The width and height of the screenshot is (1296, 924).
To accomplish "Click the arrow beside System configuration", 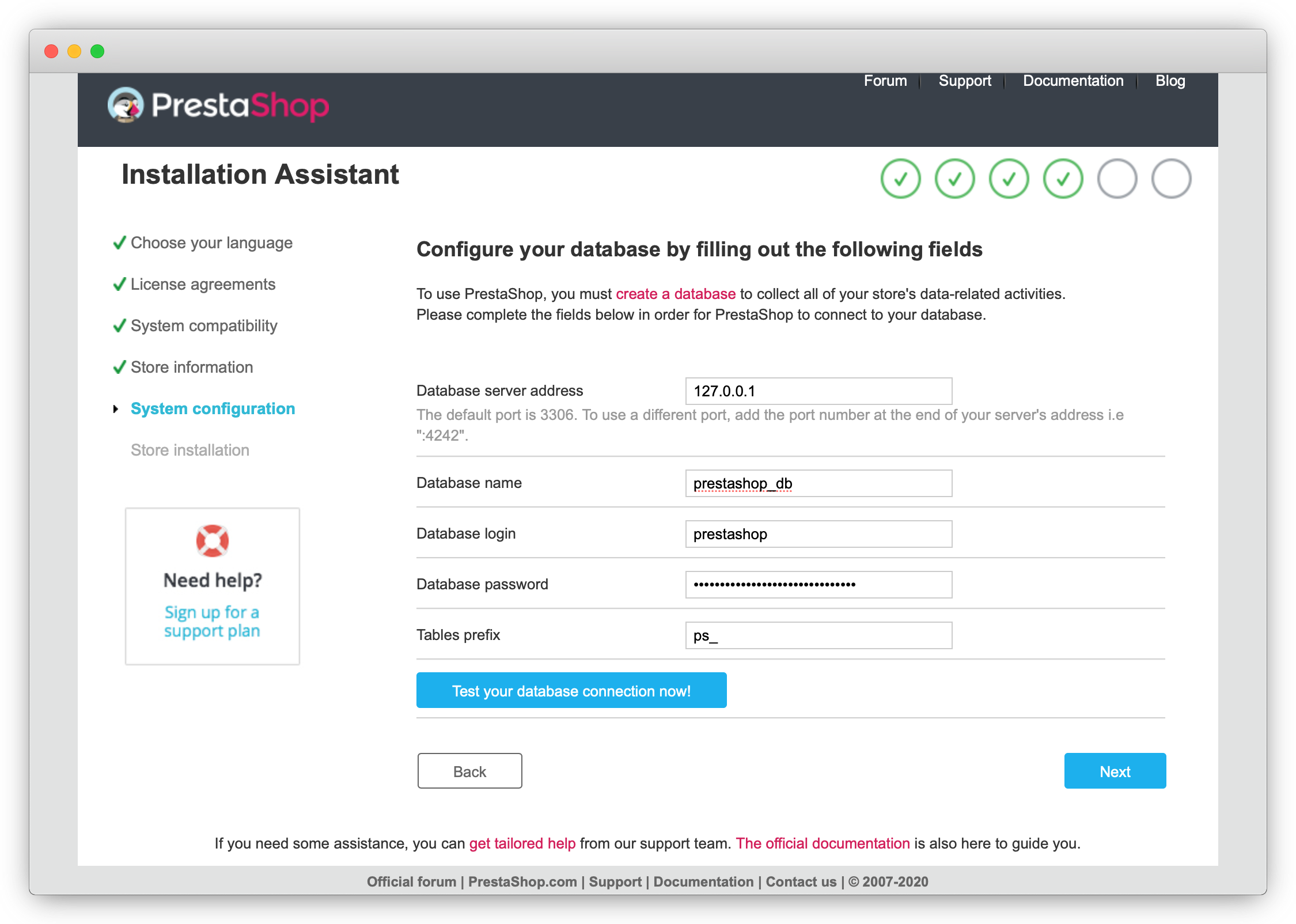I will pyautogui.click(x=116, y=409).
